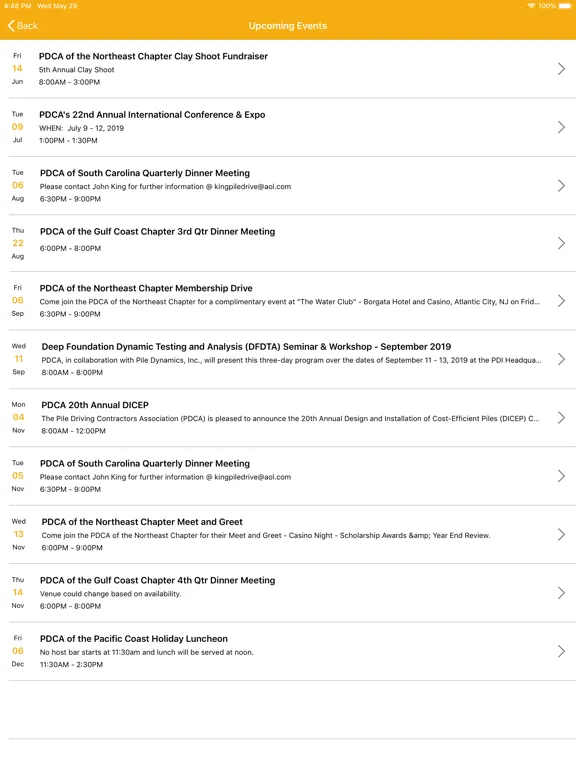Check the battery icon in status bar
The width and height of the screenshot is (576, 768).
pos(565,6)
